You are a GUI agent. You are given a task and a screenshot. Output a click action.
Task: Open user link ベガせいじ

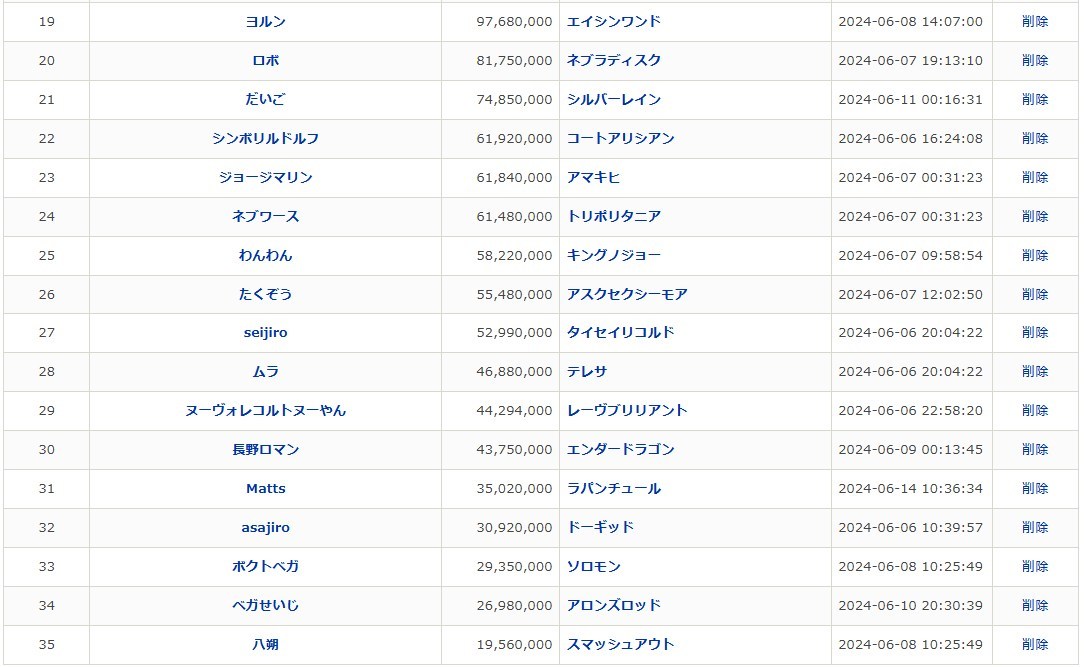click(265, 605)
